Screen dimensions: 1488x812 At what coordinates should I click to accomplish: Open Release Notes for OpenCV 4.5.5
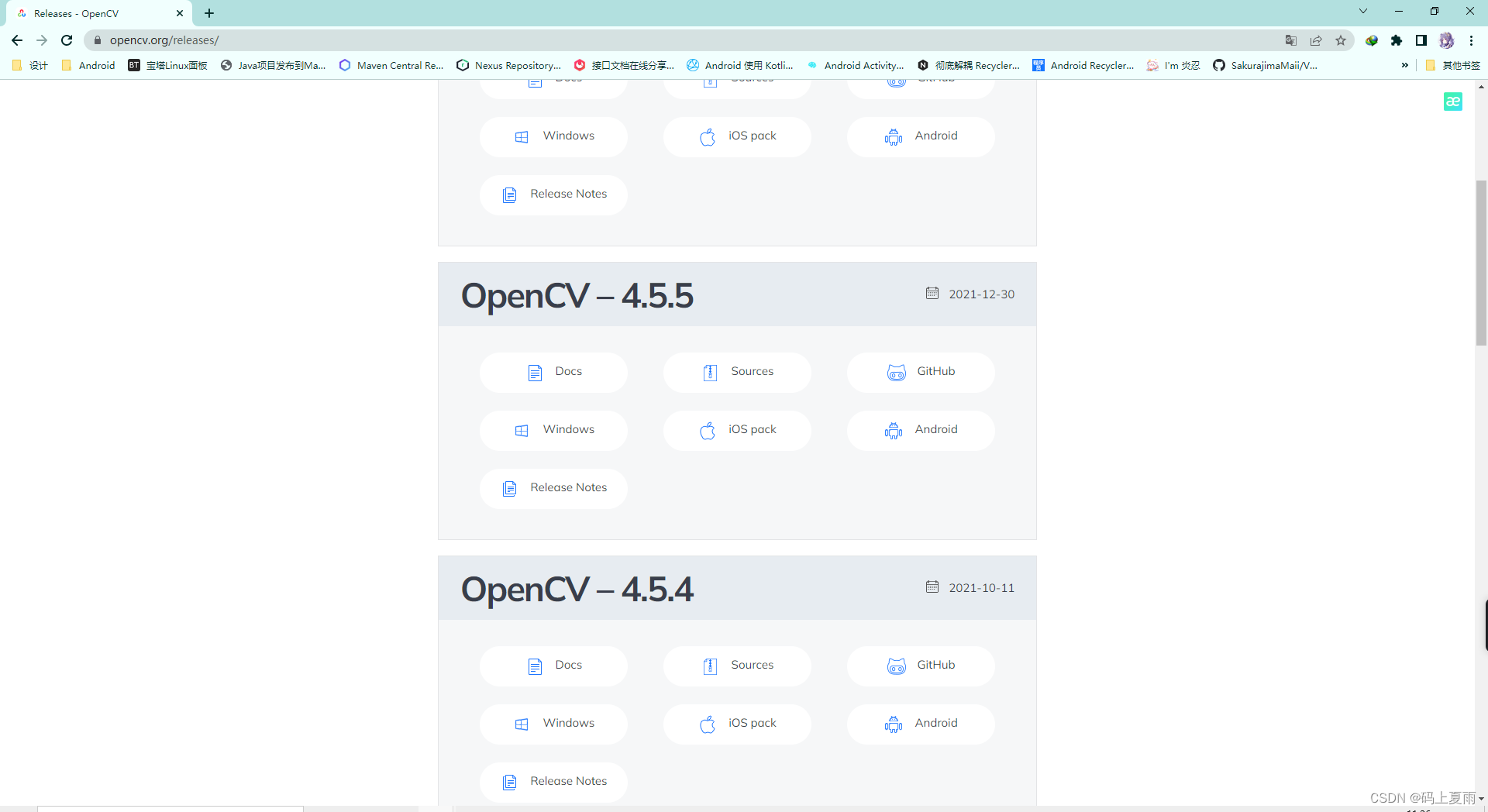click(x=553, y=488)
